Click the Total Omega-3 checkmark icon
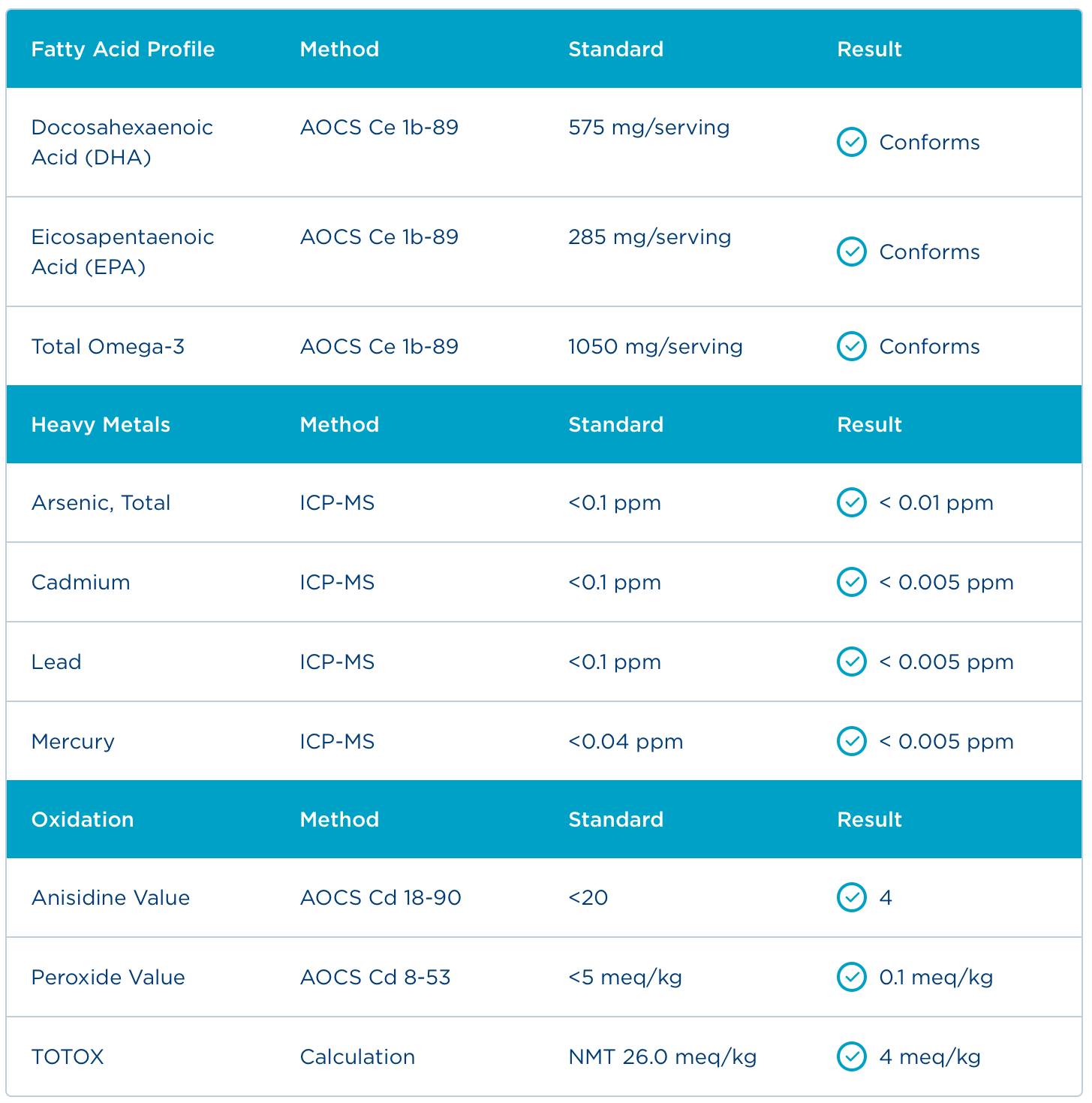Image resolution: width=1092 pixels, height=1103 pixels. (851, 346)
